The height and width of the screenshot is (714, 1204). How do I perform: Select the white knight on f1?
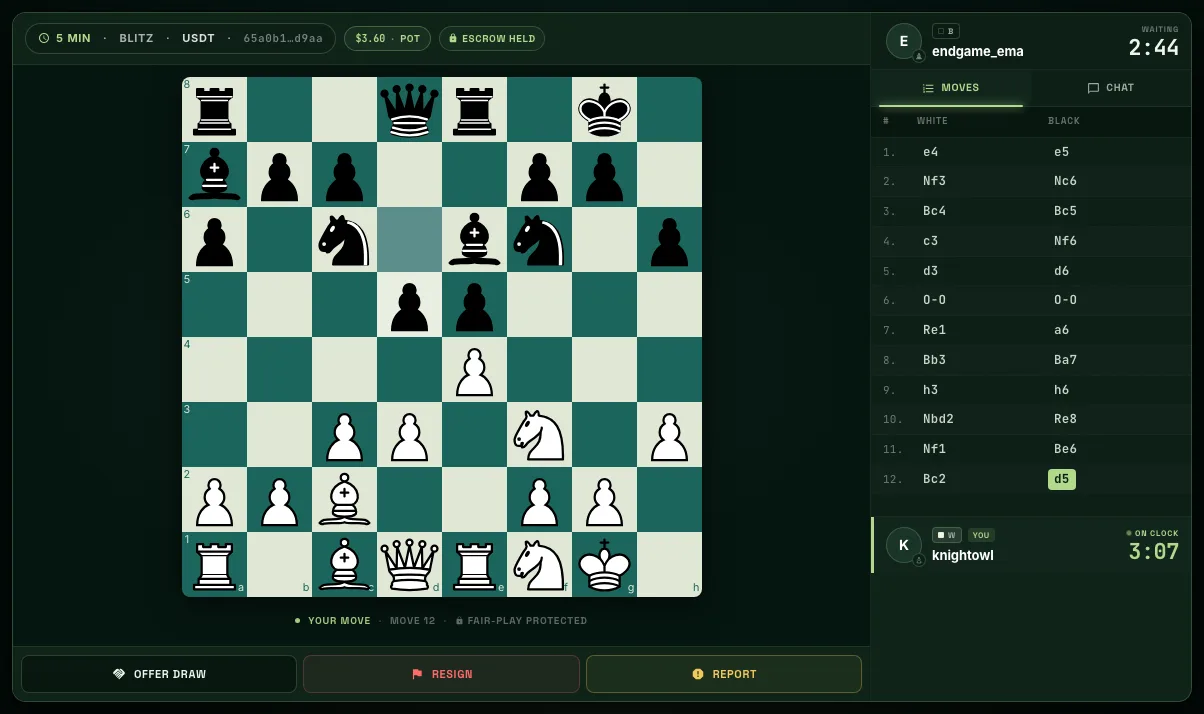pyautogui.click(x=539, y=565)
